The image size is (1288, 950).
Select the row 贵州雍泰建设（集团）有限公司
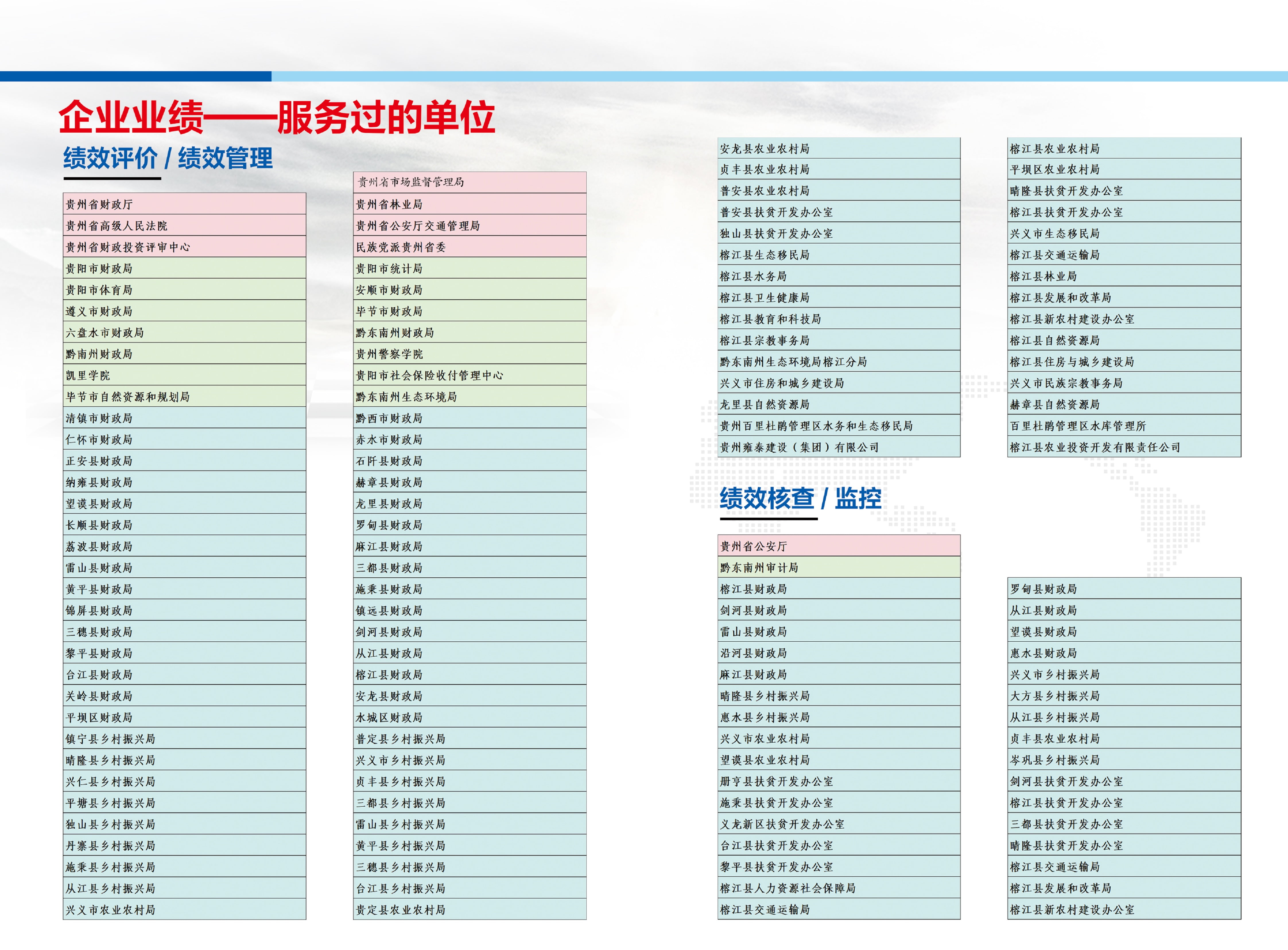tap(839, 447)
